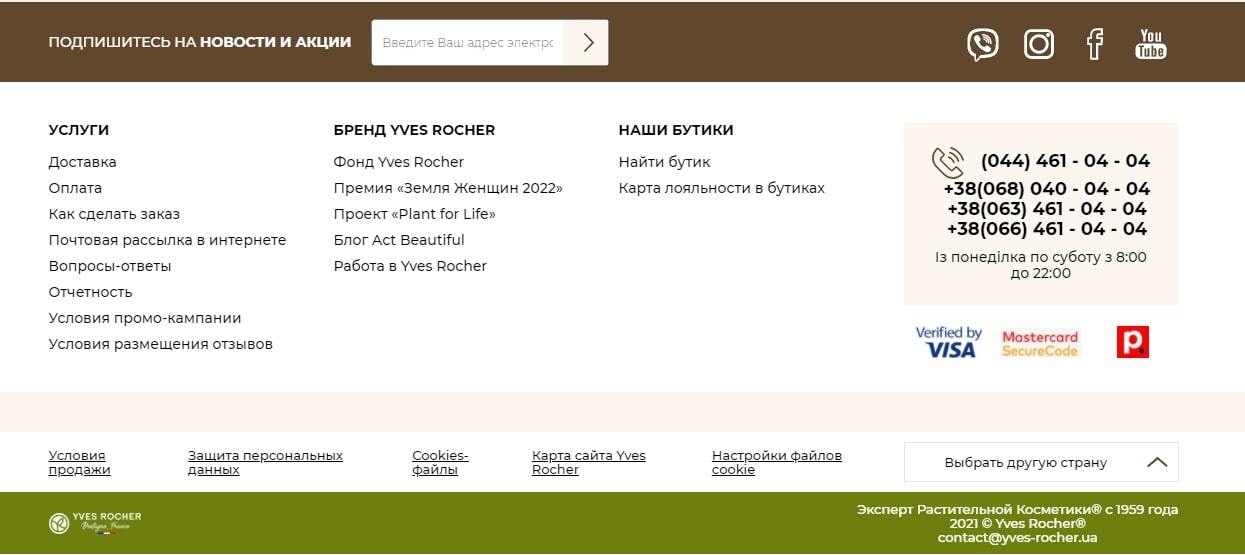Submit newsletter email with arrow button
1245x555 pixels.
tap(586, 42)
